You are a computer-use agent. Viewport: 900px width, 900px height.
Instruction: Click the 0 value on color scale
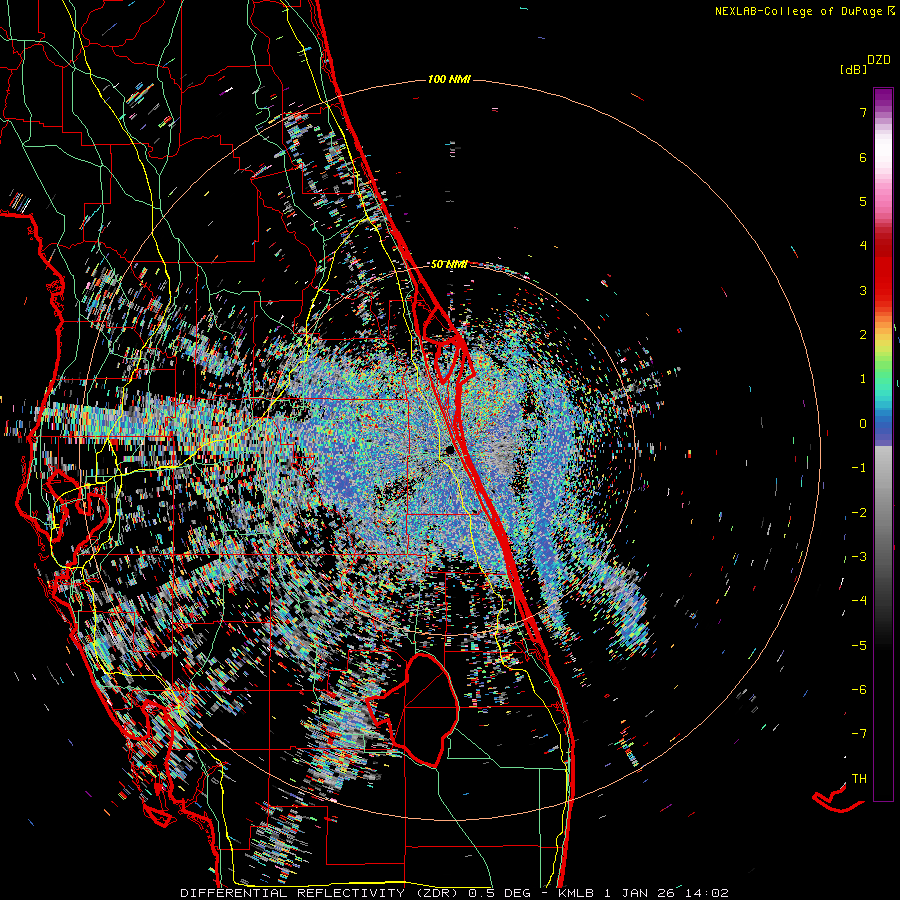[863, 424]
